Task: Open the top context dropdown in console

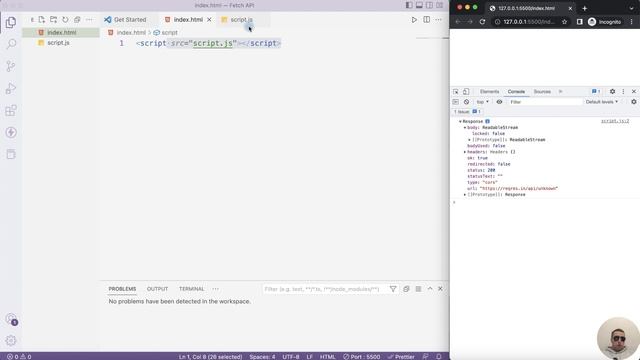Action: point(482,102)
